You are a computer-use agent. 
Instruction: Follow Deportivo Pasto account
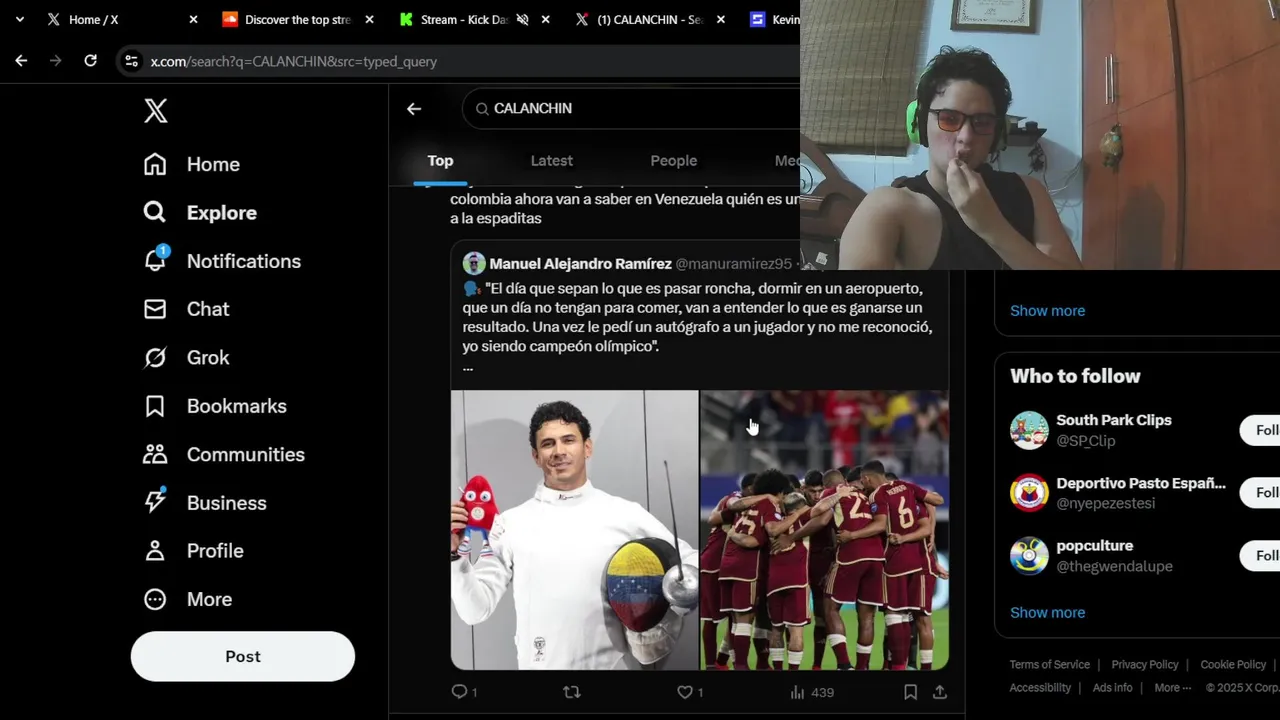coord(1262,493)
